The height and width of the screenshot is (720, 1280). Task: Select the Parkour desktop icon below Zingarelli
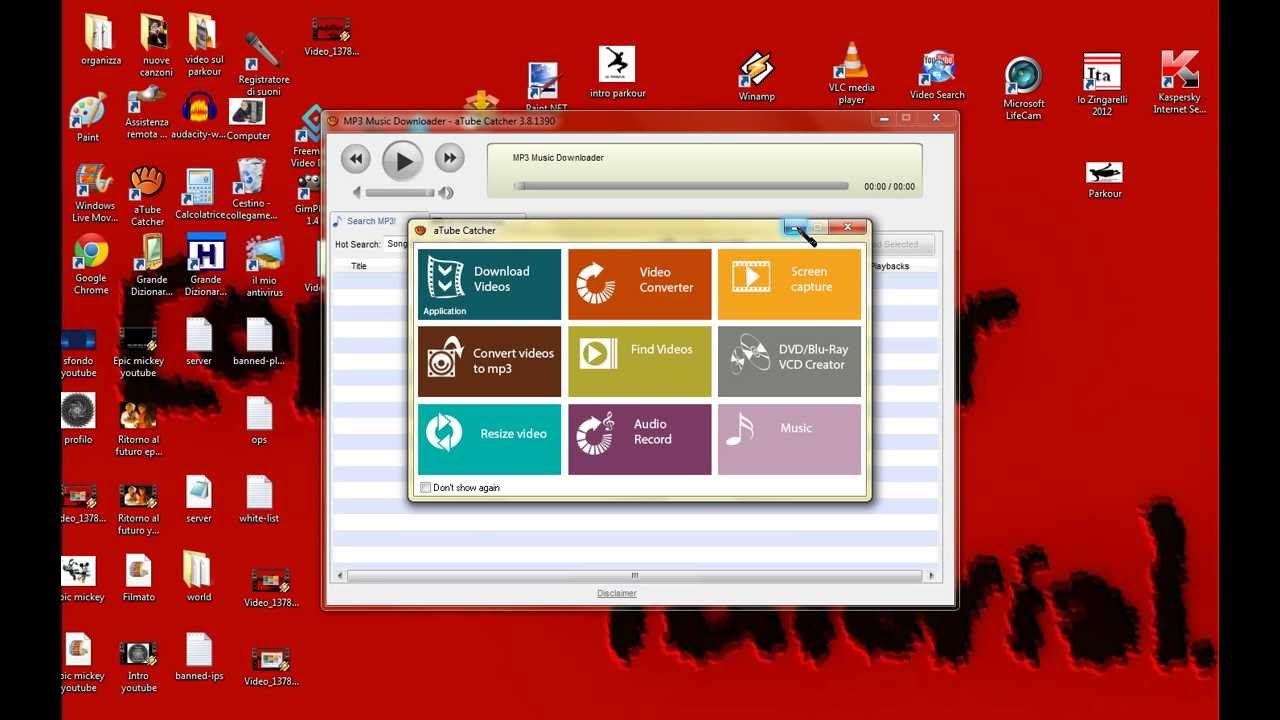1104,180
